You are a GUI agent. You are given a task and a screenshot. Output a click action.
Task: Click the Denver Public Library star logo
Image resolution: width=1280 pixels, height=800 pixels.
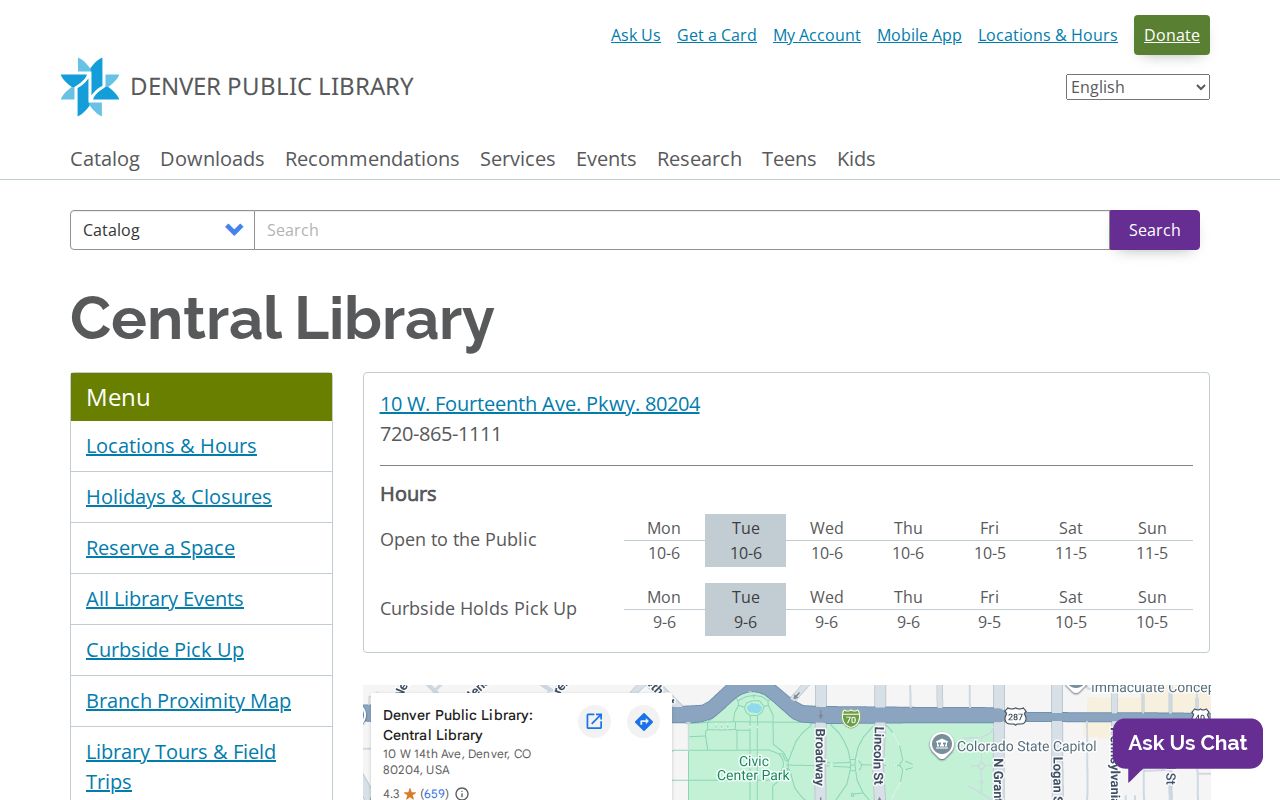[x=90, y=87]
